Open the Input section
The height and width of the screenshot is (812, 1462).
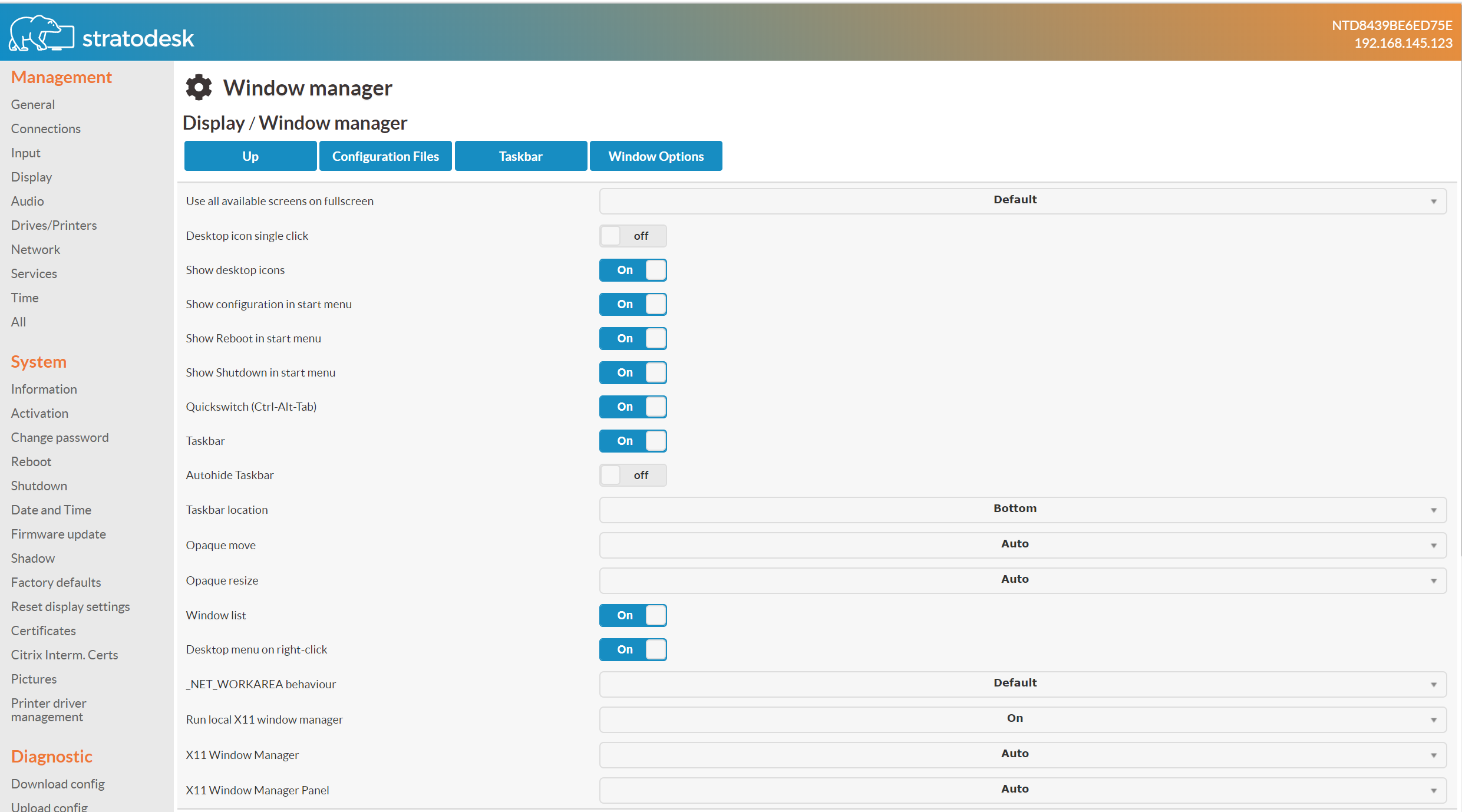tap(26, 153)
